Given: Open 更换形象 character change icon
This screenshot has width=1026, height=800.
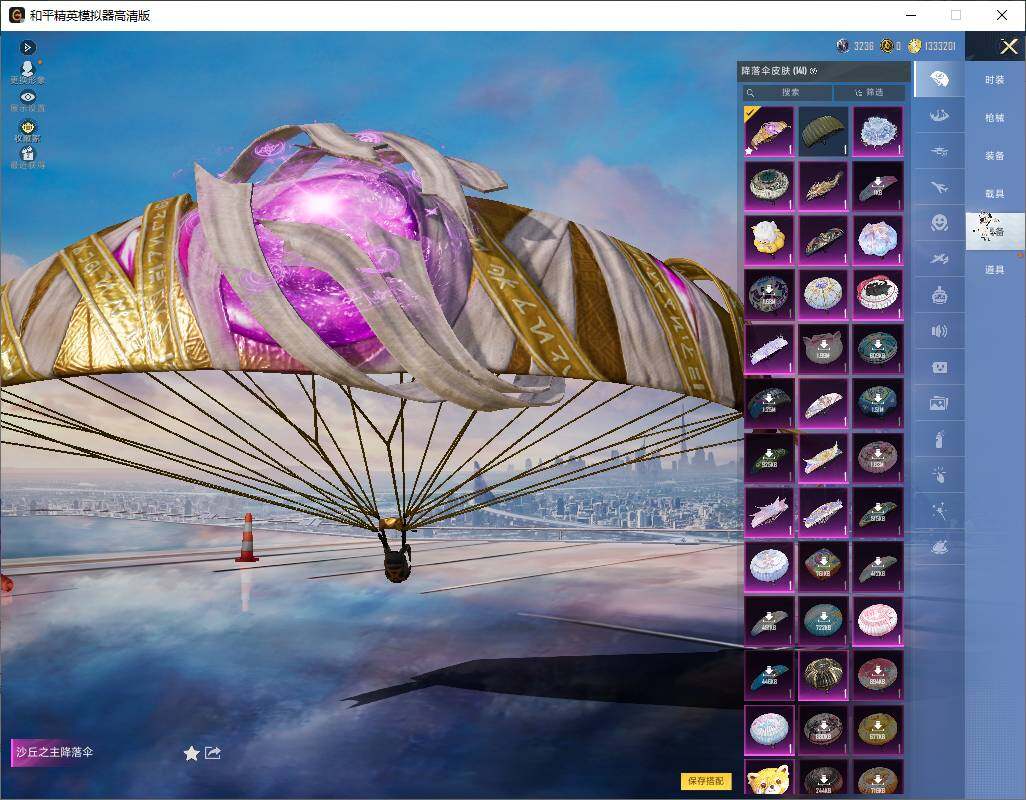Looking at the screenshot, I should tap(27, 73).
